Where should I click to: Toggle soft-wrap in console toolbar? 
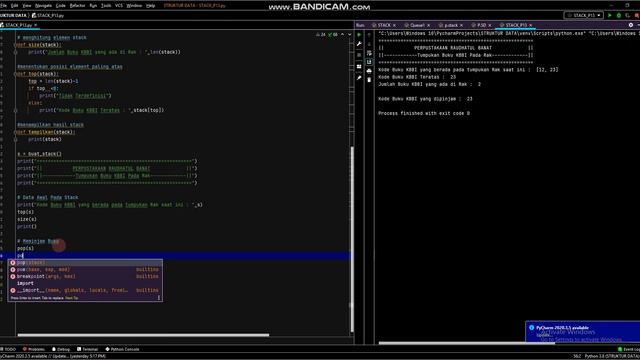coord(369,53)
